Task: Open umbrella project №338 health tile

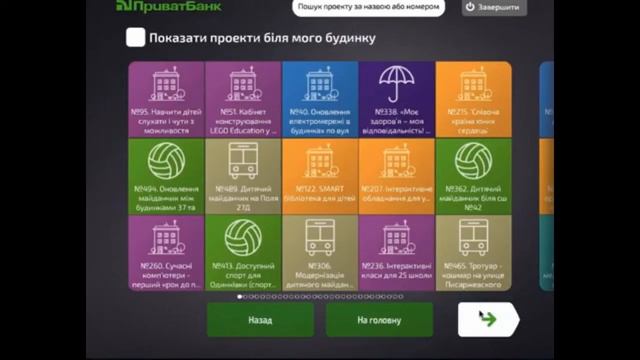Action: [397, 99]
